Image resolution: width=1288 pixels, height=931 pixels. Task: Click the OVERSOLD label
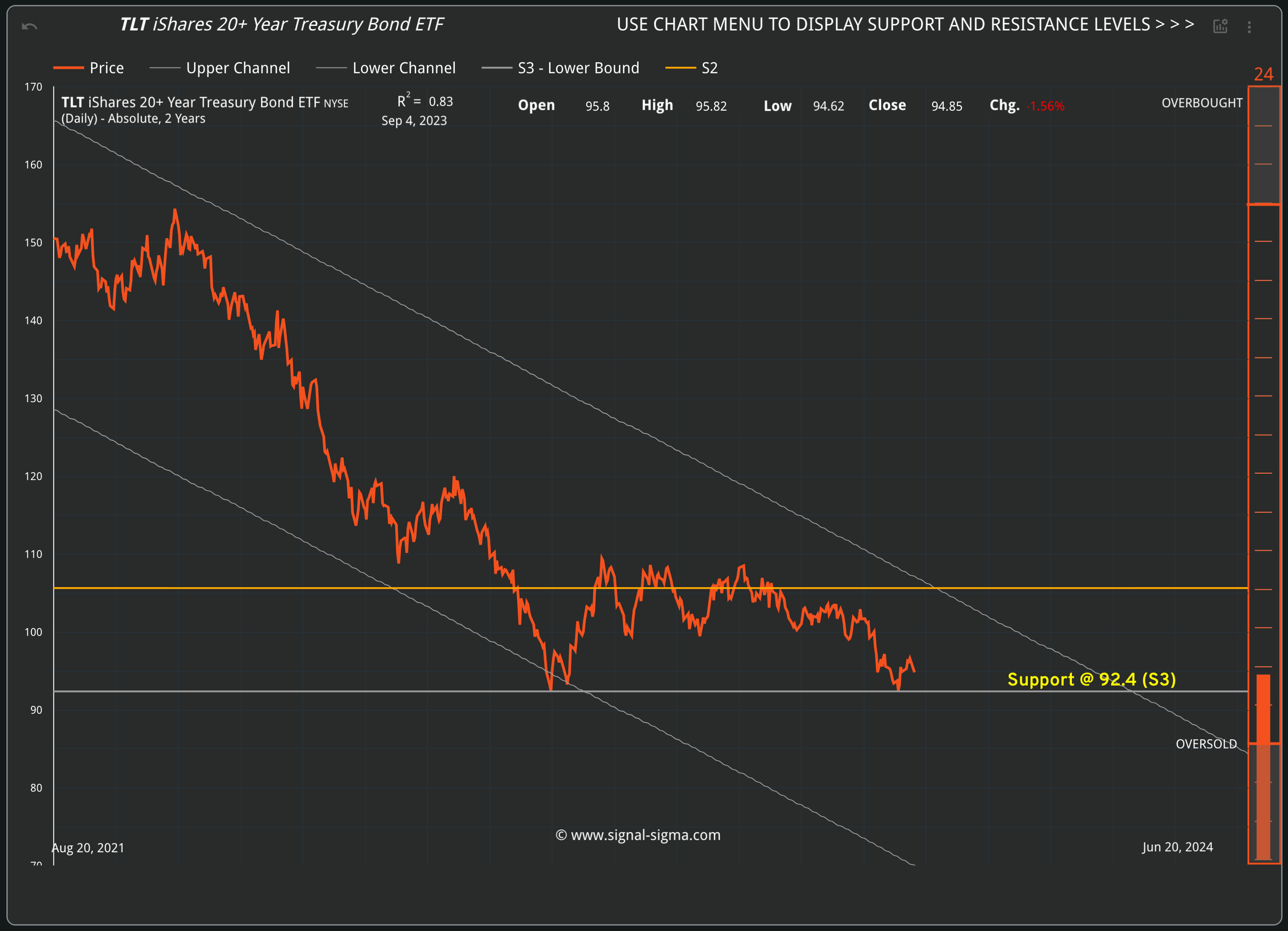point(1206,744)
